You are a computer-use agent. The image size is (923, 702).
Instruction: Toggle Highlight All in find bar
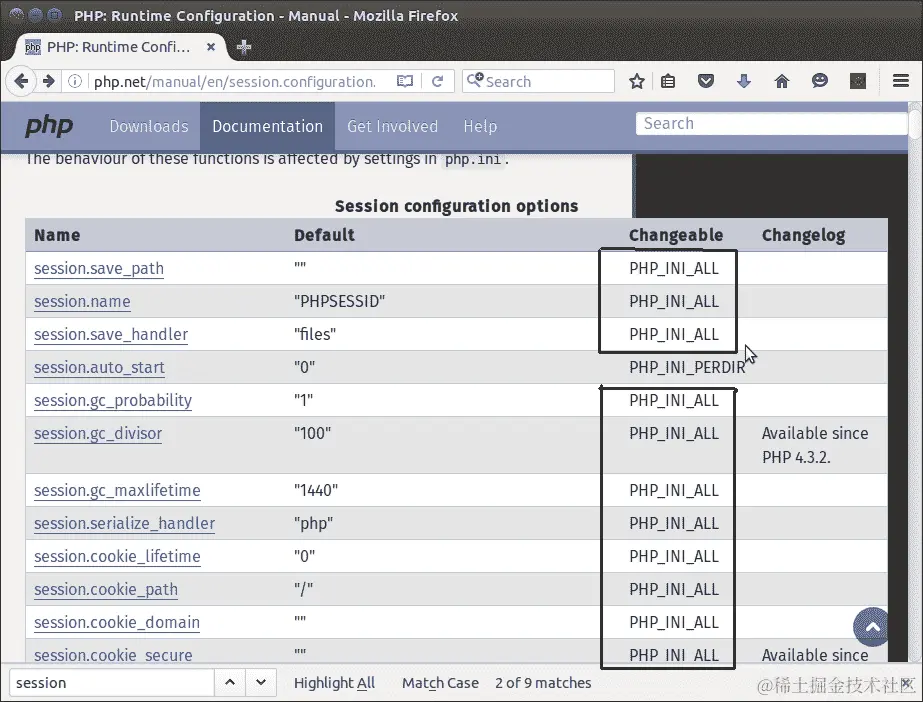334,683
